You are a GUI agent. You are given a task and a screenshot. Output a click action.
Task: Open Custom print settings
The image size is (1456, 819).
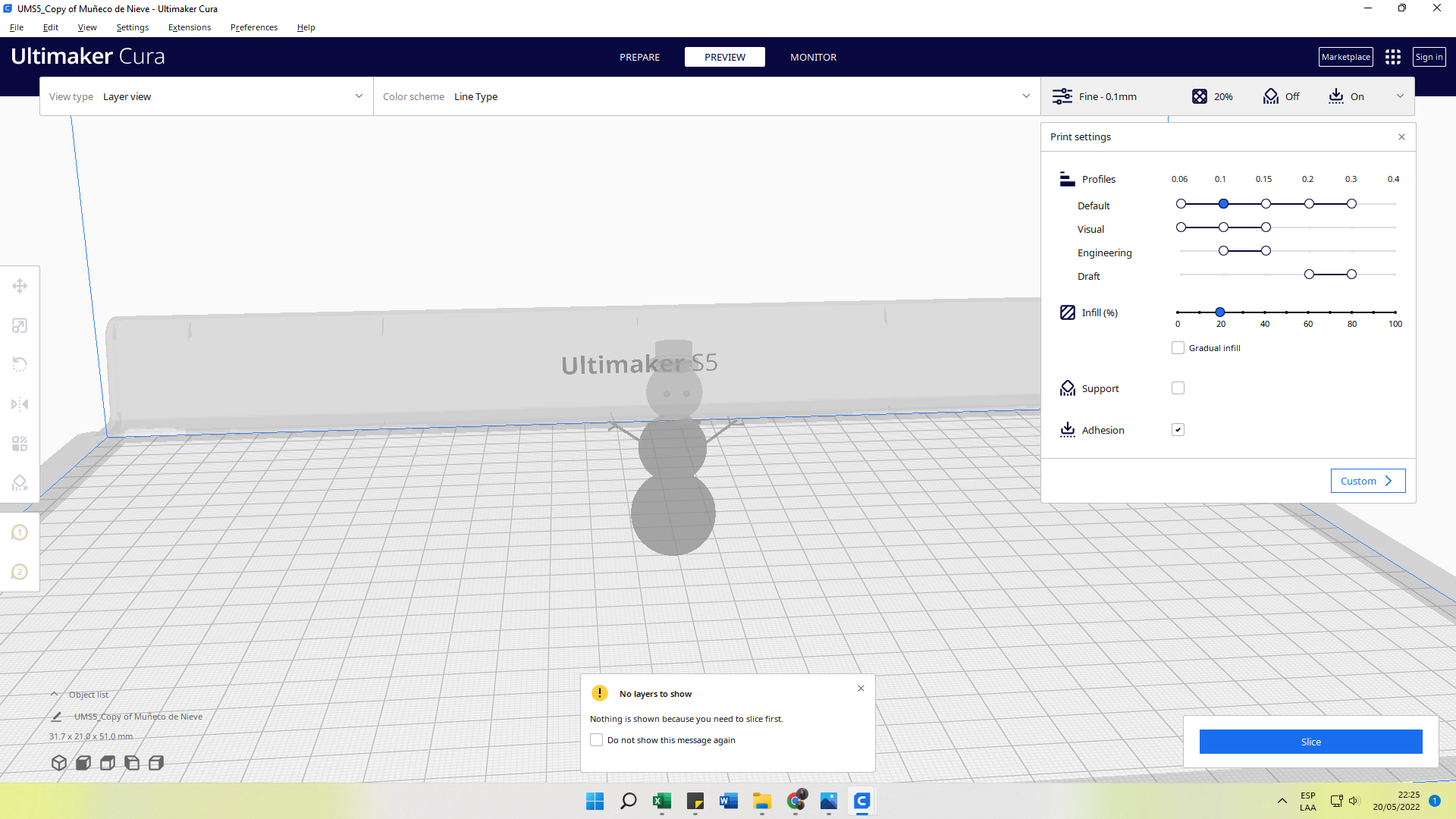coord(1367,481)
